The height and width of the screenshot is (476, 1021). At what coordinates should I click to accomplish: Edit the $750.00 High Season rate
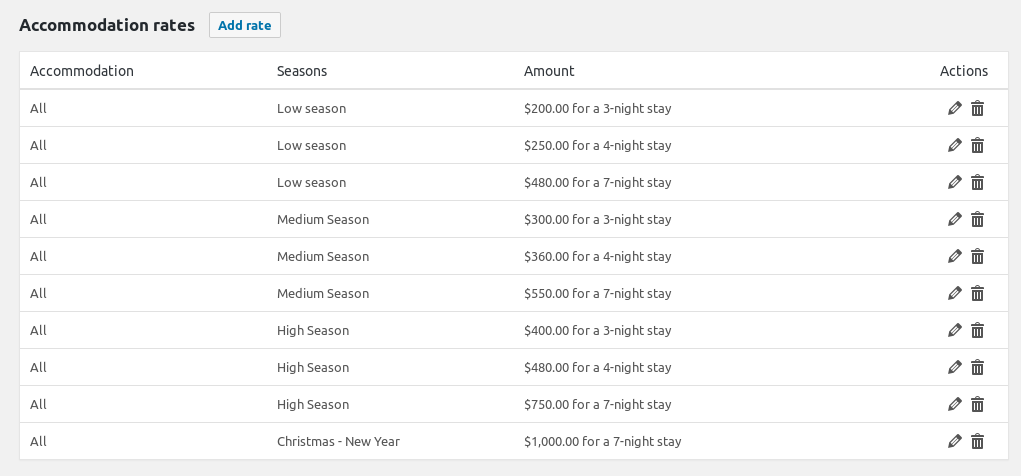click(x=954, y=404)
